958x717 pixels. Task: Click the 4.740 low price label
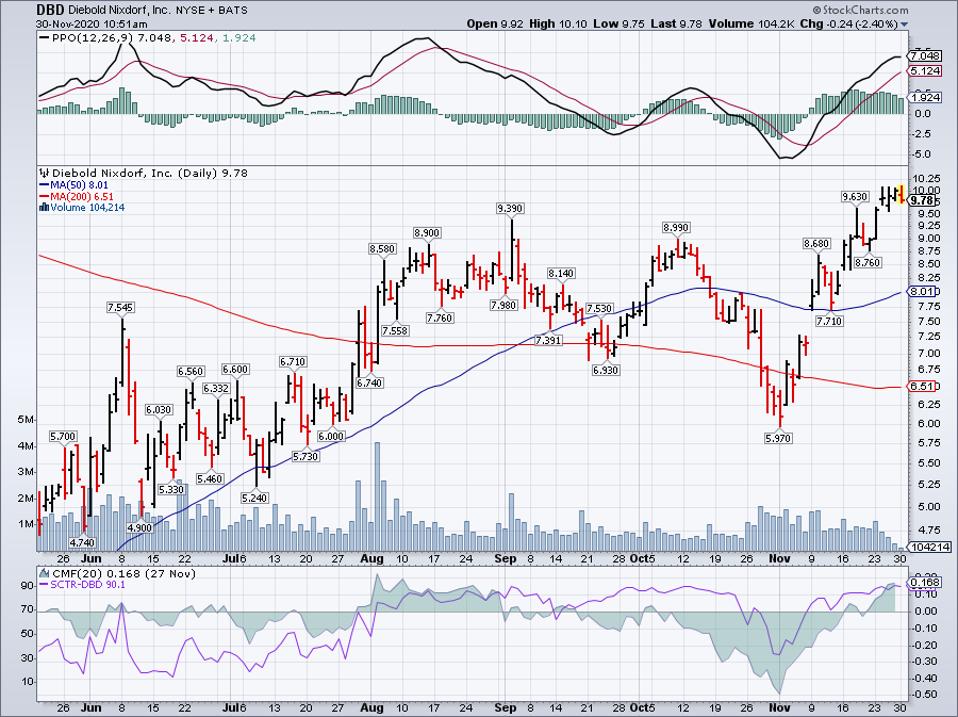pyautogui.click(x=81, y=542)
